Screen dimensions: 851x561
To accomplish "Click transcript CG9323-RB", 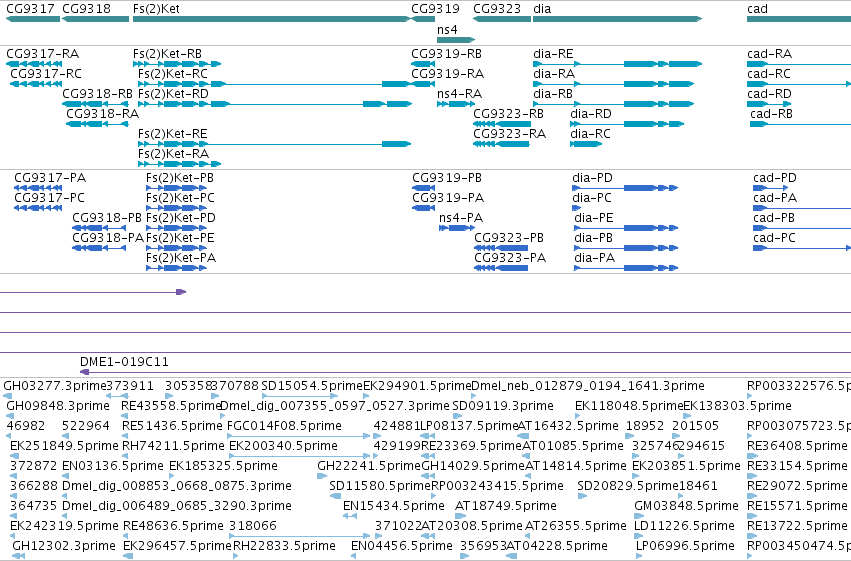I will coord(509,114).
